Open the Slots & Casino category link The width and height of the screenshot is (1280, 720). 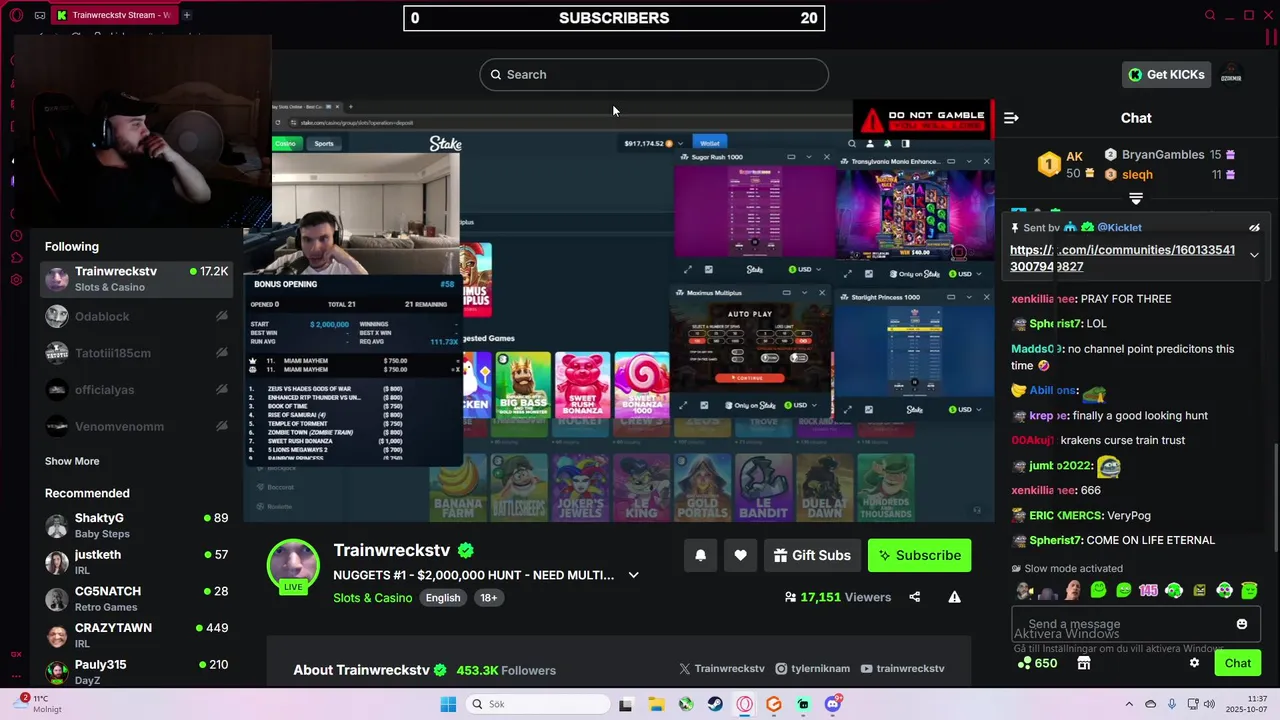[373, 598]
